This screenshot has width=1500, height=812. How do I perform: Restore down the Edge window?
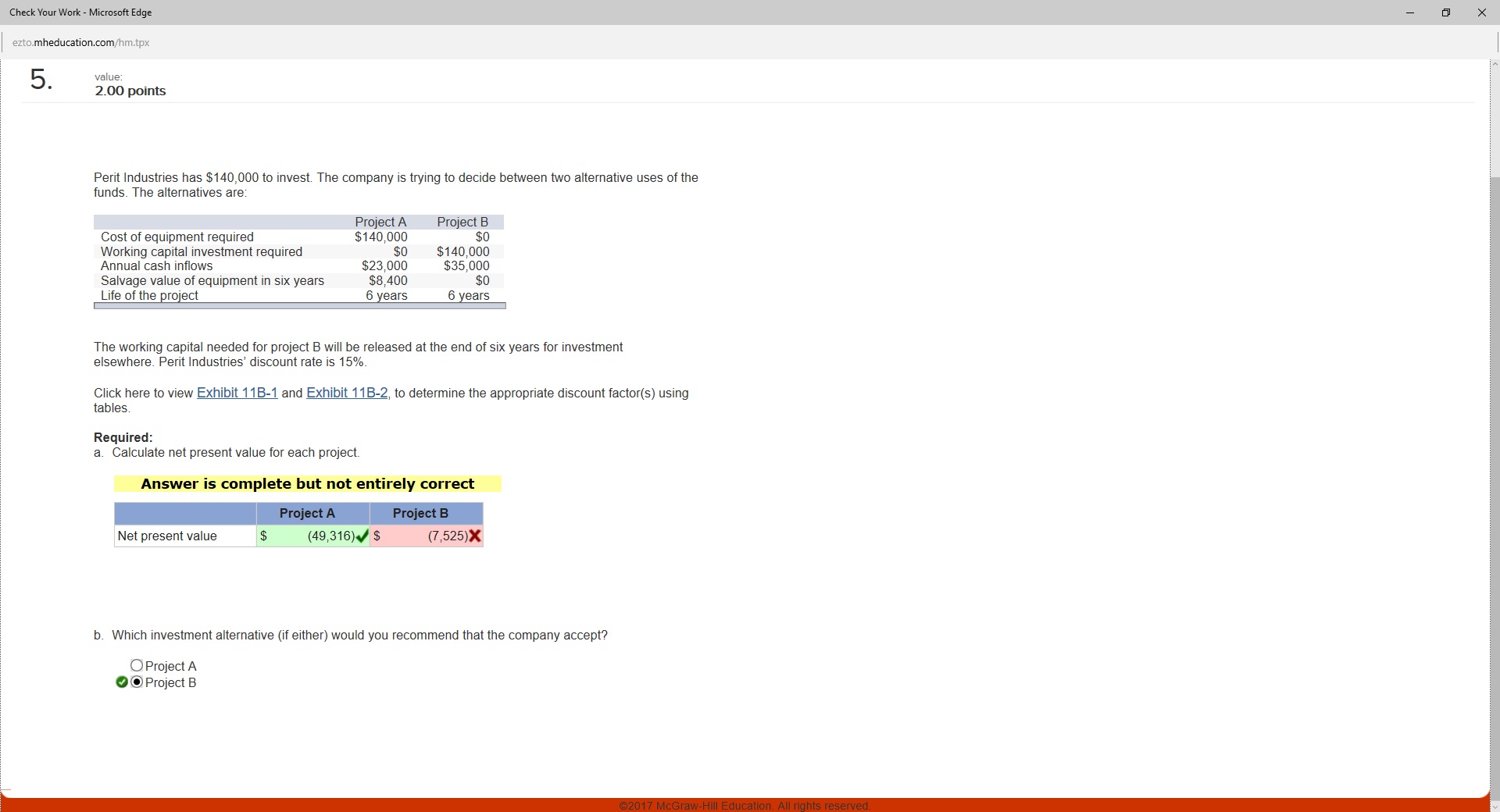tap(1445, 12)
